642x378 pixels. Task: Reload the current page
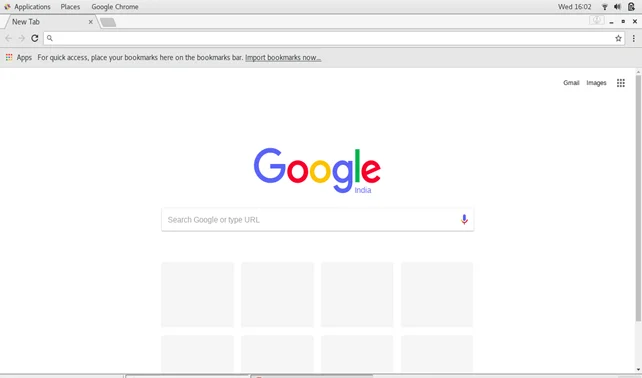tap(35, 38)
